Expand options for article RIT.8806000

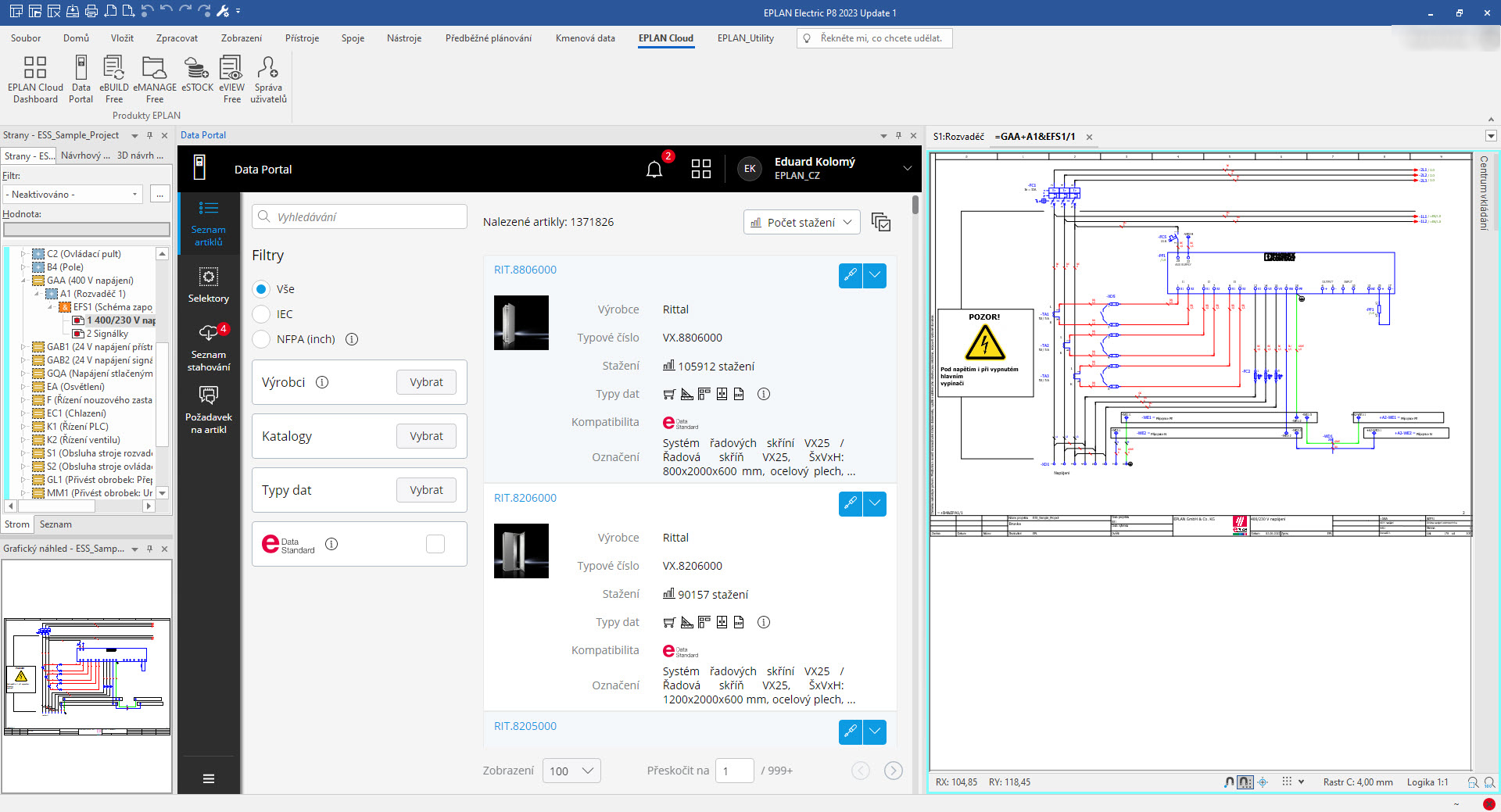875,275
